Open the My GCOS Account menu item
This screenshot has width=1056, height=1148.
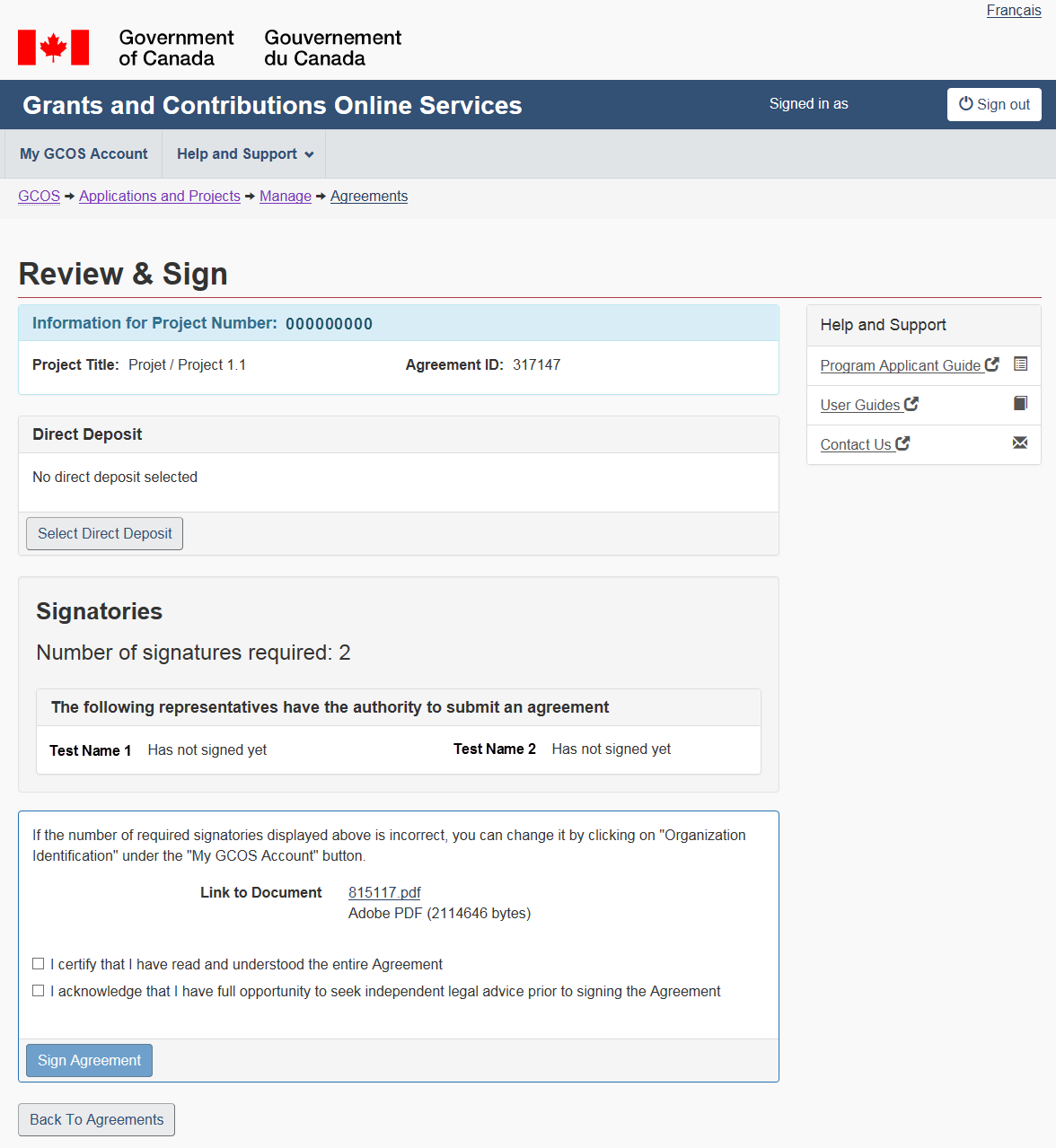coord(84,154)
